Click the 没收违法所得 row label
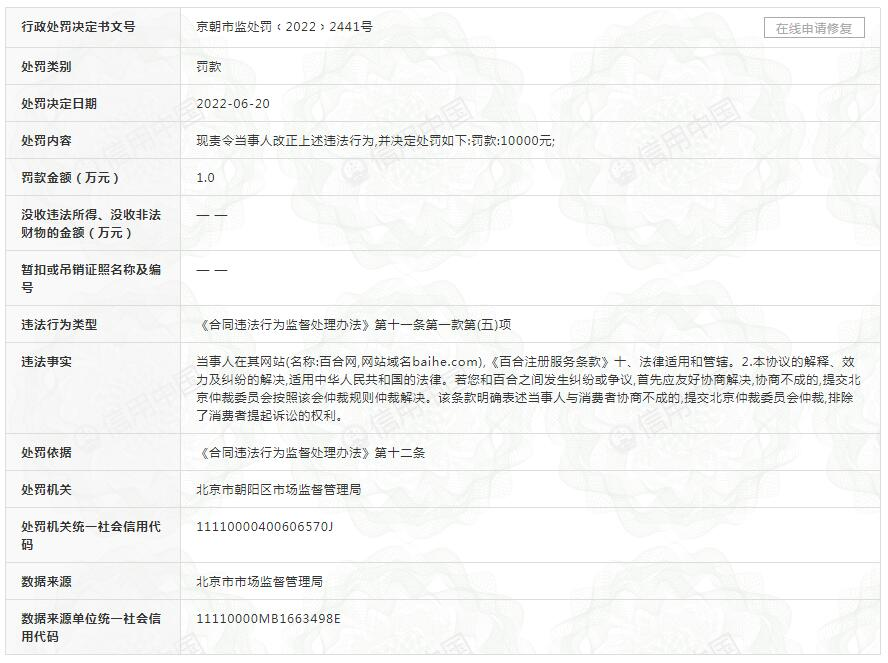 tap(91, 223)
